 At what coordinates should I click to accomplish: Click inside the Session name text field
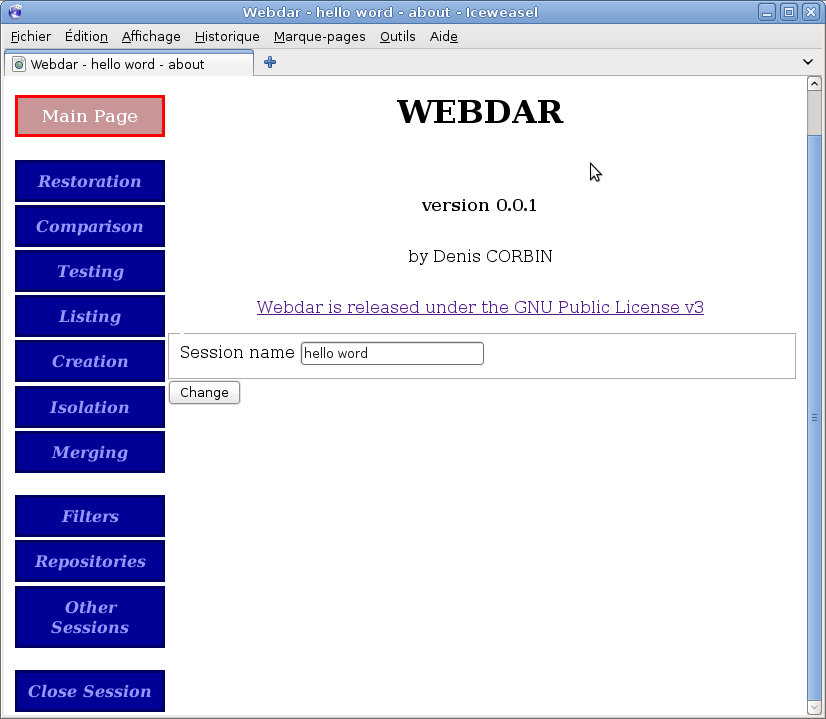point(391,353)
